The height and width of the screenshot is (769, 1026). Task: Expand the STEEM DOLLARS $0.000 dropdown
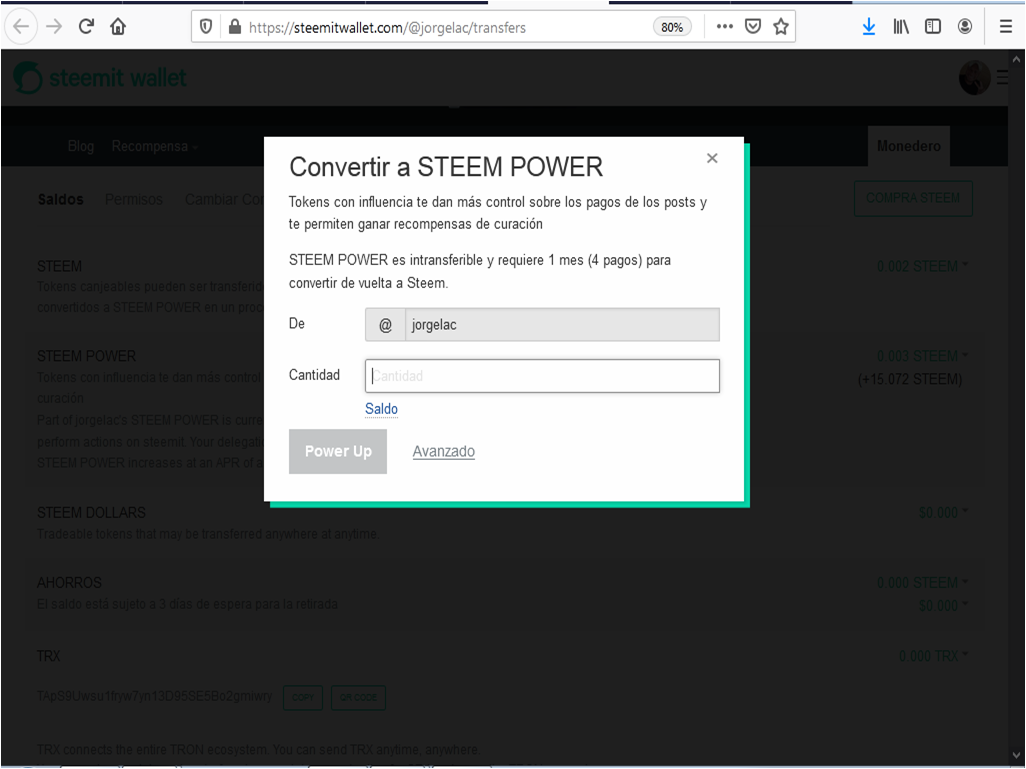point(943,512)
